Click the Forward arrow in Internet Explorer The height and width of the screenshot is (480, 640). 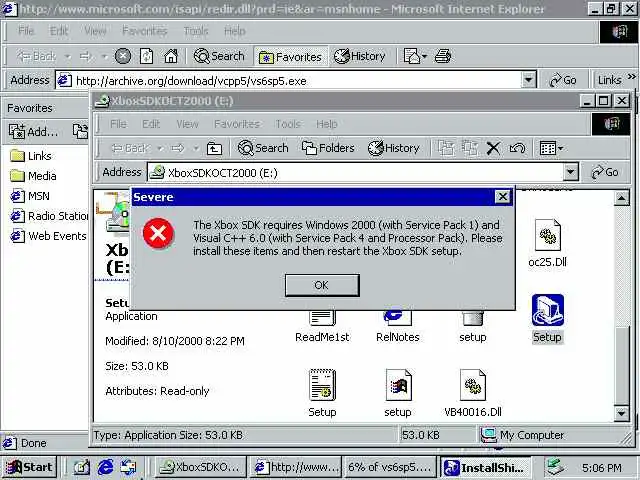click(x=85, y=56)
